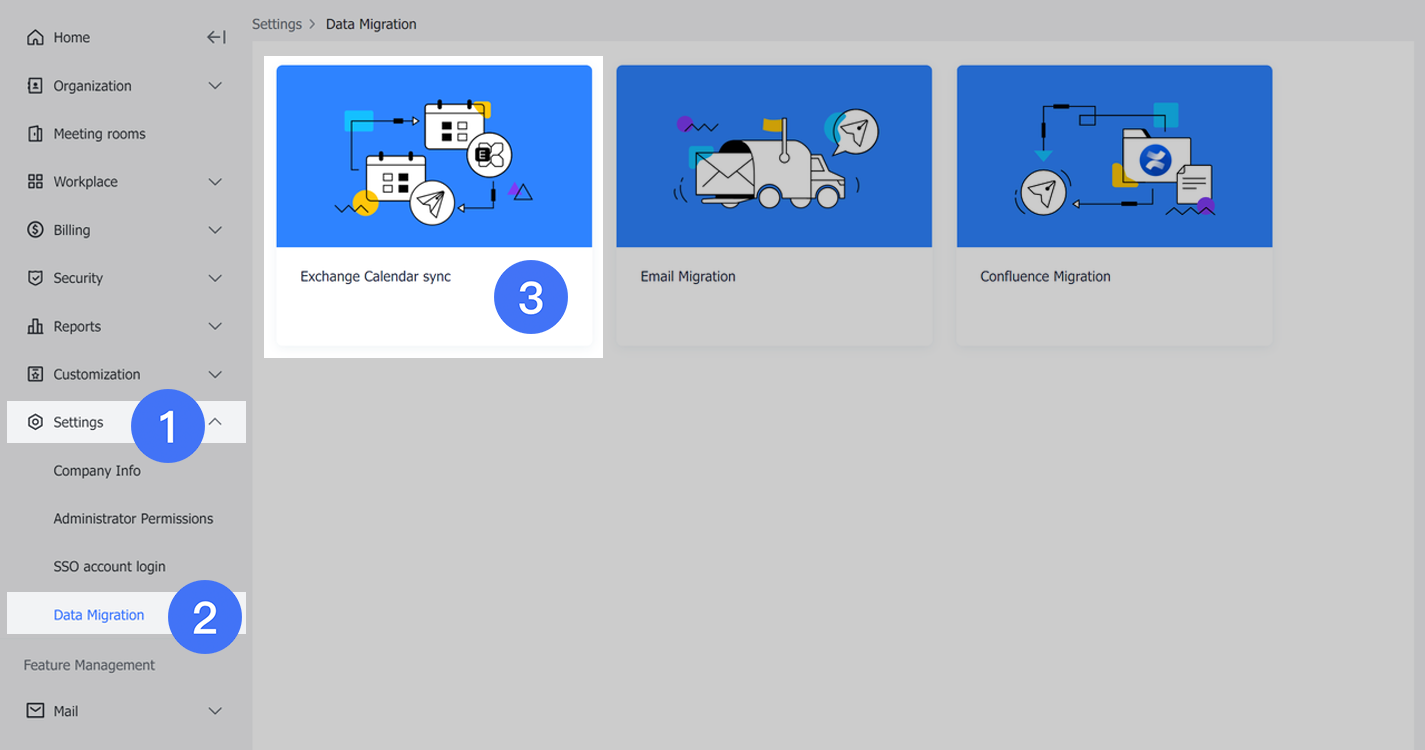Screen dimensions: 1425x750
Task: Click the Billing dollar icon
Action: [35, 230]
